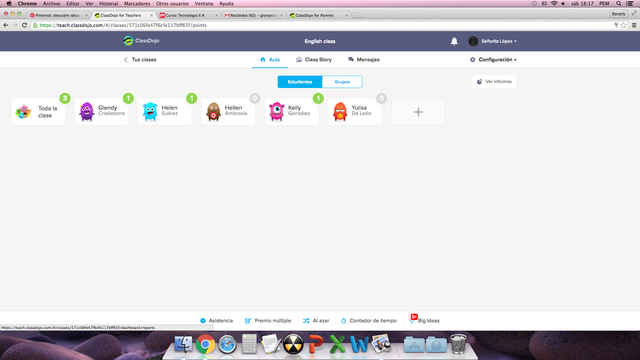
Task: Click the browser back arrow
Action: pos(6,25)
